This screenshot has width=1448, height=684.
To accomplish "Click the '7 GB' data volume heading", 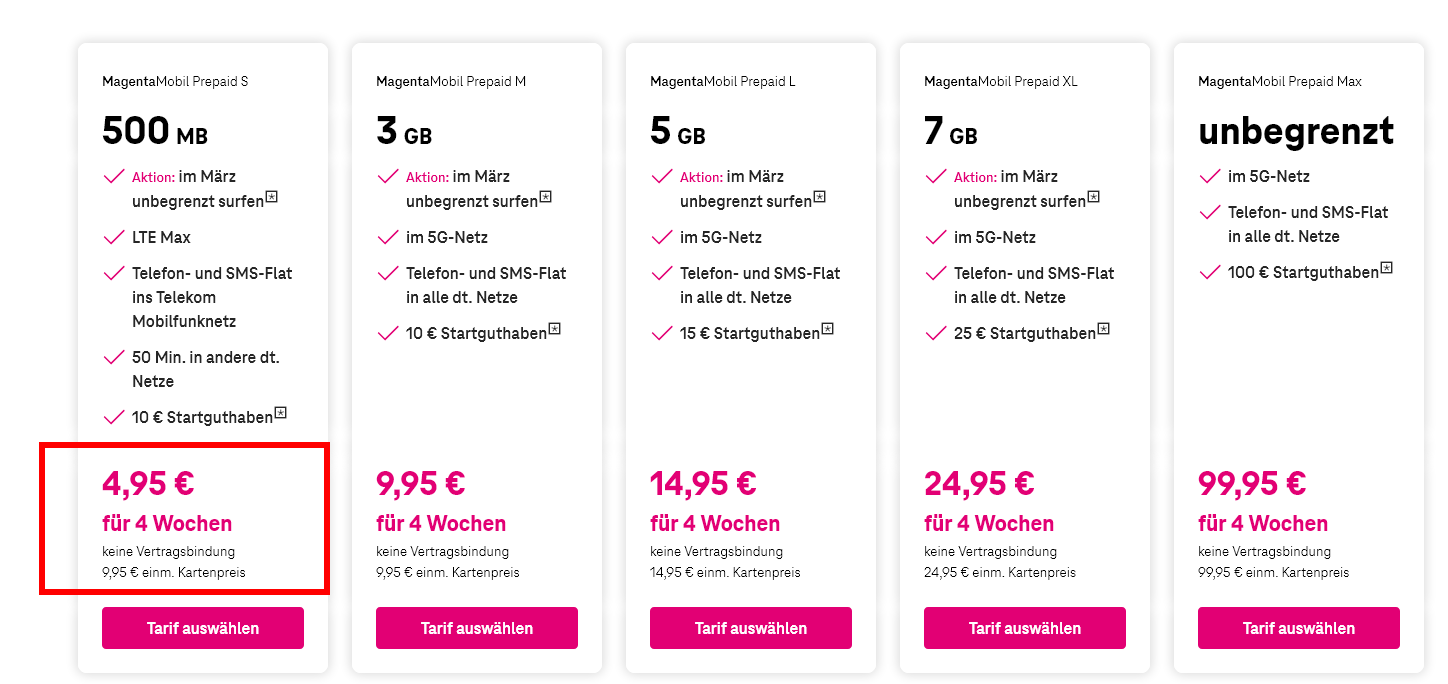I will tap(951, 132).
